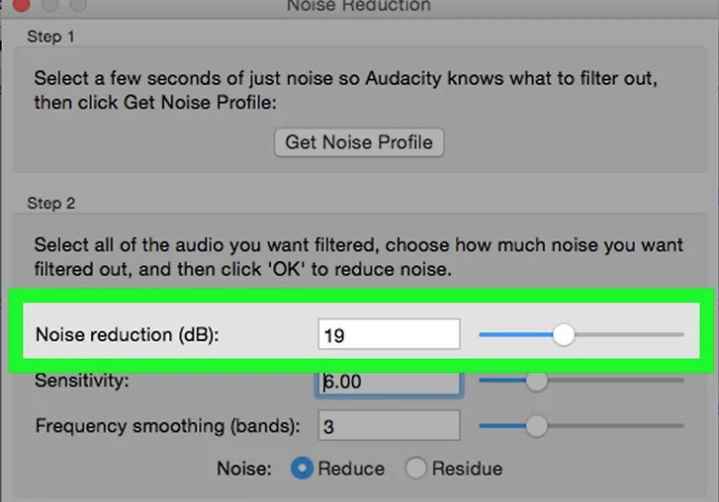
Task: Click the Frequency smoothing slider handle
Action: click(536, 426)
